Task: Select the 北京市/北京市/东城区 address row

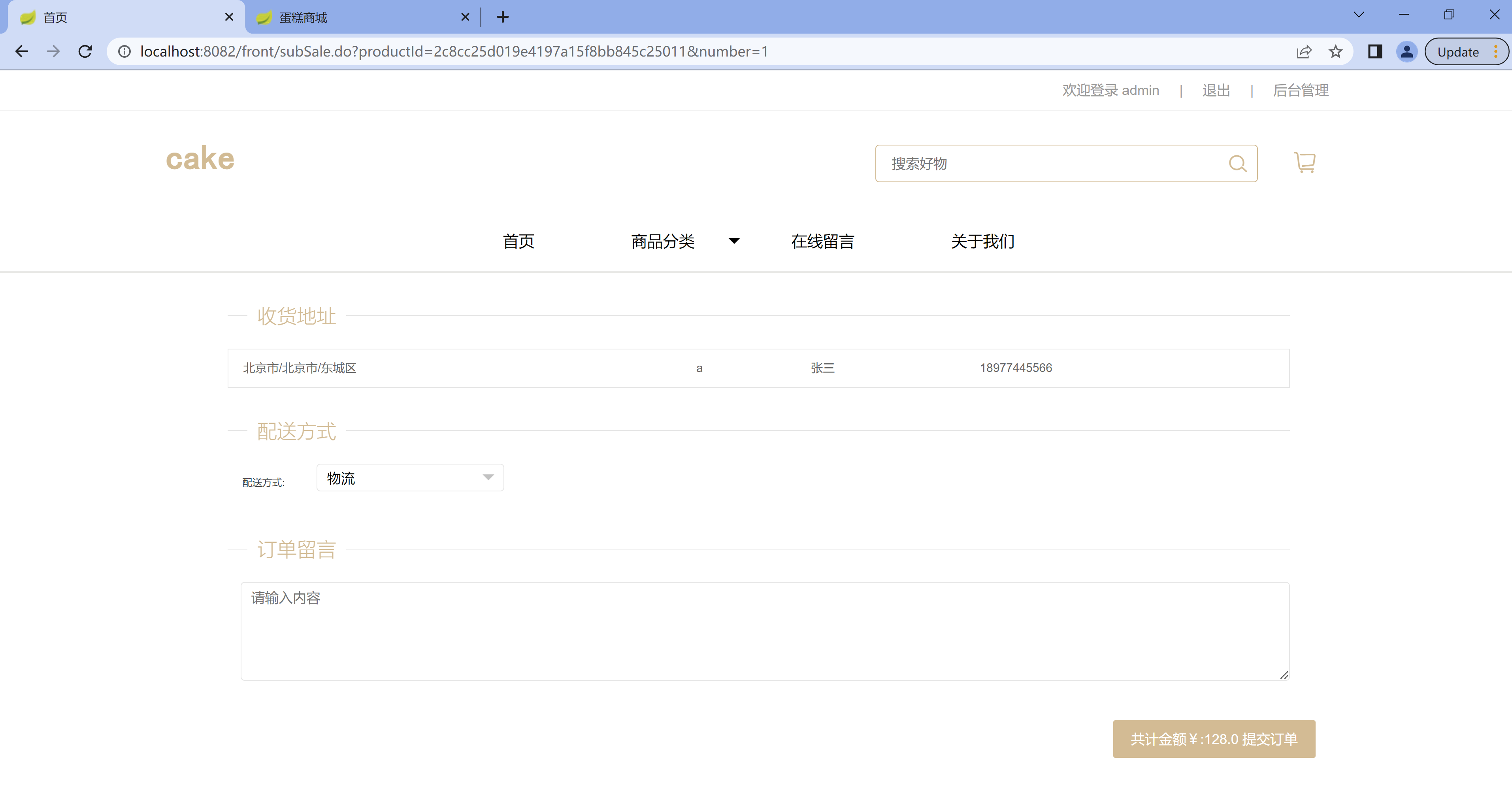Action: click(x=758, y=368)
